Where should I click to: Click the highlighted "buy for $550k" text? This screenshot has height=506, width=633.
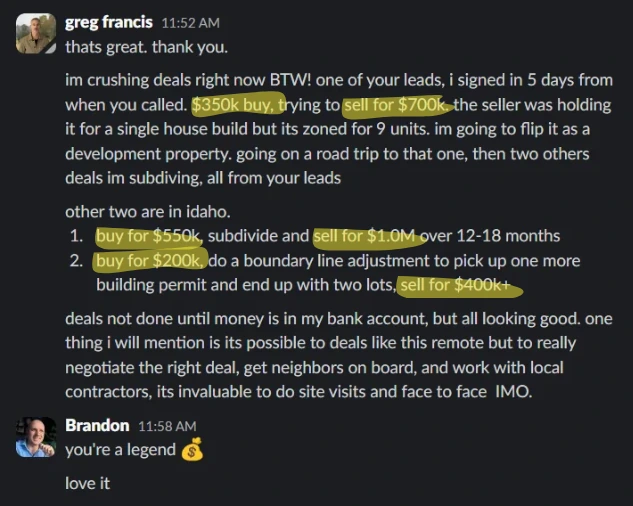pyautogui.click(x=148, y=236)
